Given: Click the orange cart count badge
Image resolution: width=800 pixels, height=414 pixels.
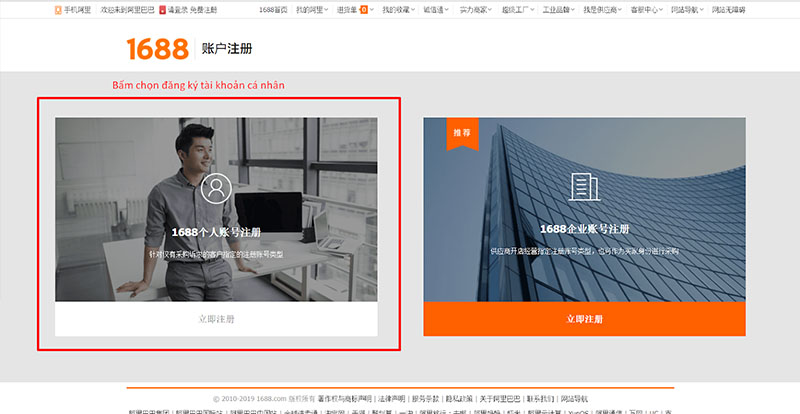Looking at the screenshot, I should [x=364, y=10].
